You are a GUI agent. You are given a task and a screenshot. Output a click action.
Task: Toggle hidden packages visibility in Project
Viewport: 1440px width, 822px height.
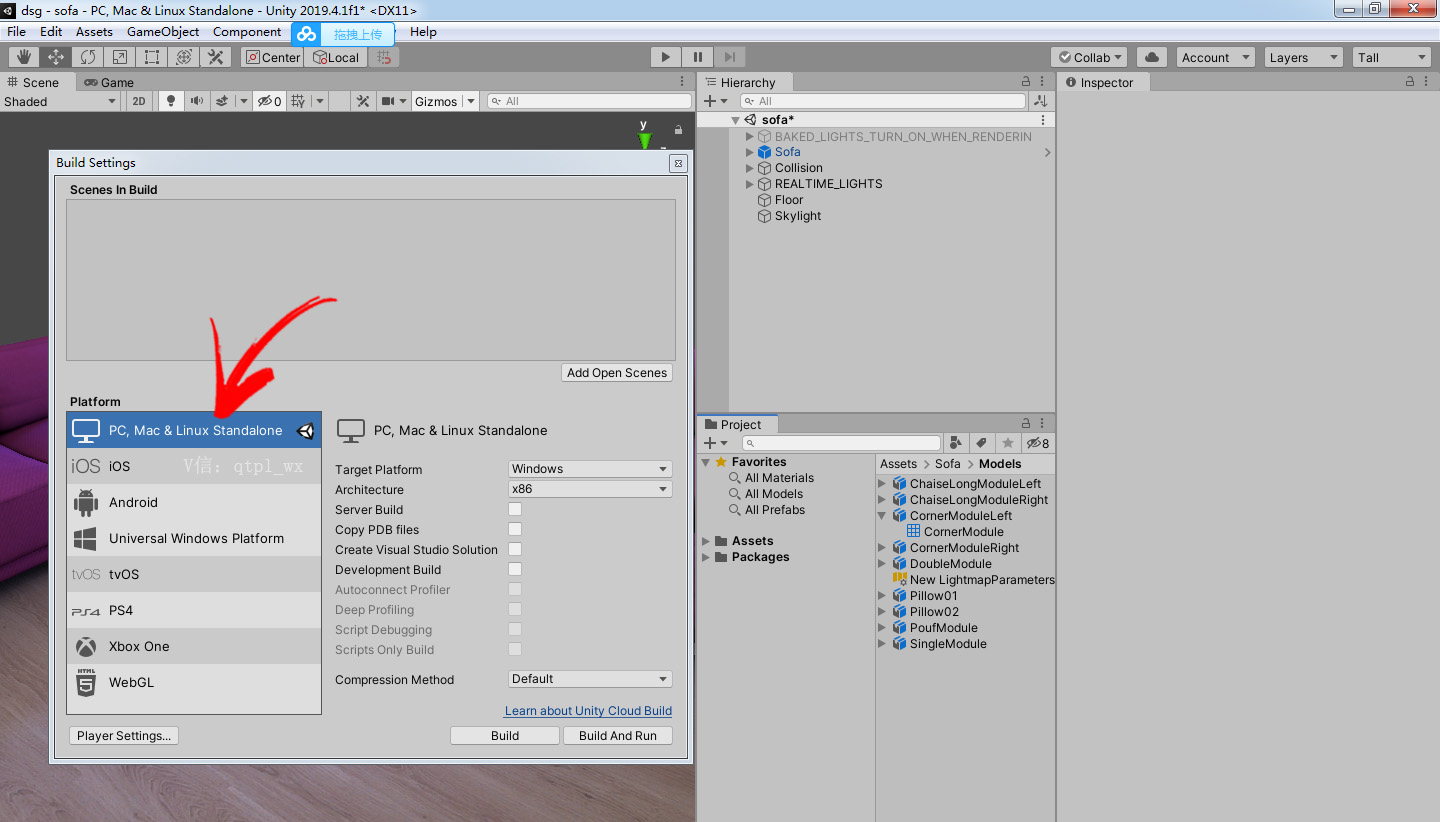1038,443
